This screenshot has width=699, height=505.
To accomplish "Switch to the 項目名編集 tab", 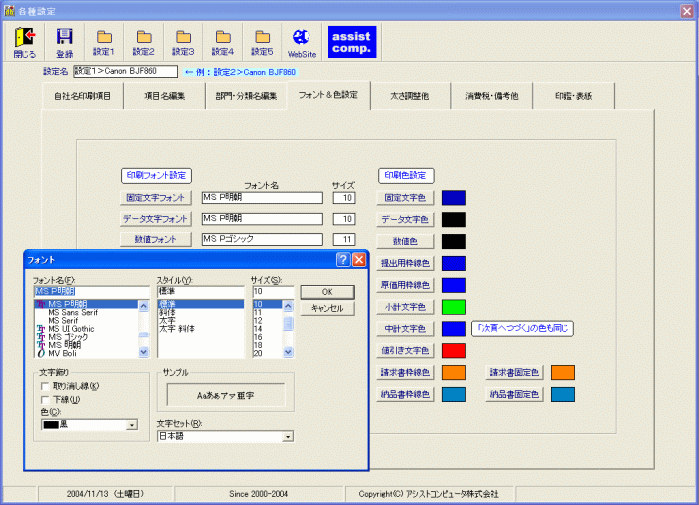I will 164,96.
